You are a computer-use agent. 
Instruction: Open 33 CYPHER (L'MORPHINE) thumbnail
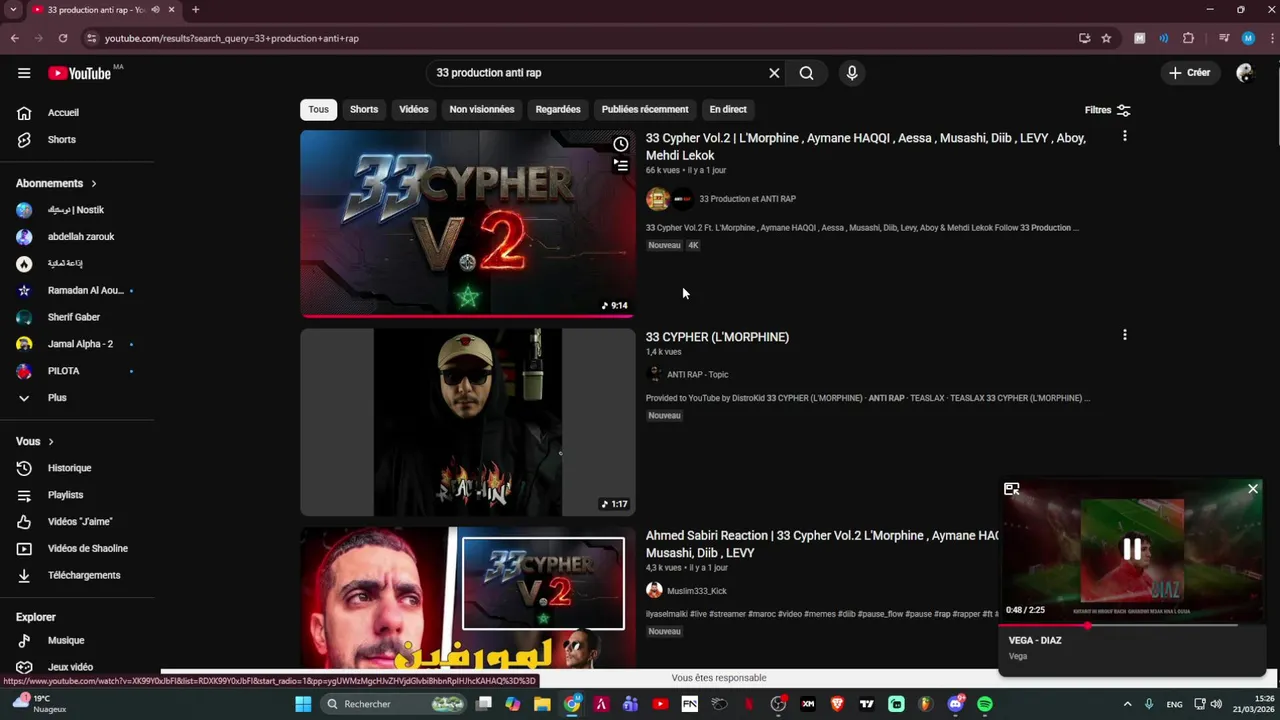[x=467, y=422]
